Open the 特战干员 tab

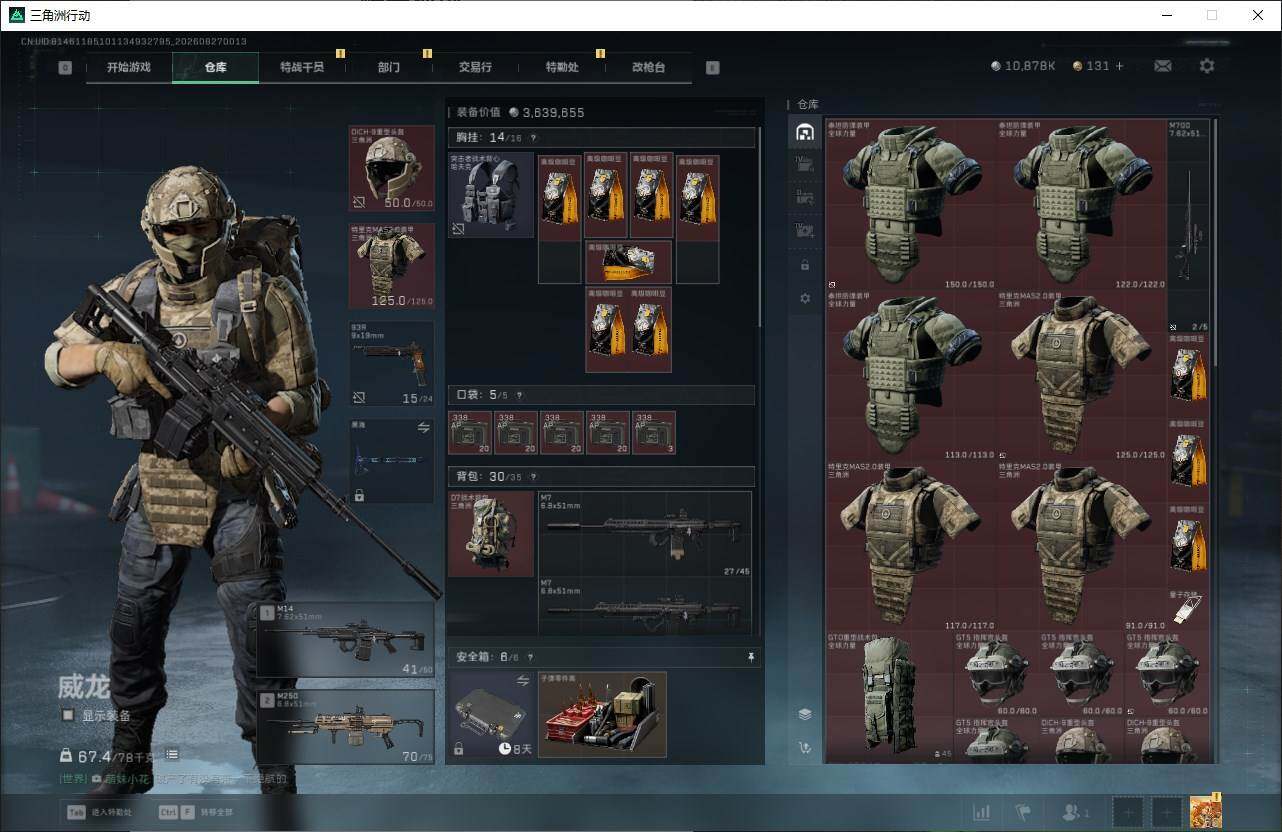pyautogui.click(x=302, y=67)
